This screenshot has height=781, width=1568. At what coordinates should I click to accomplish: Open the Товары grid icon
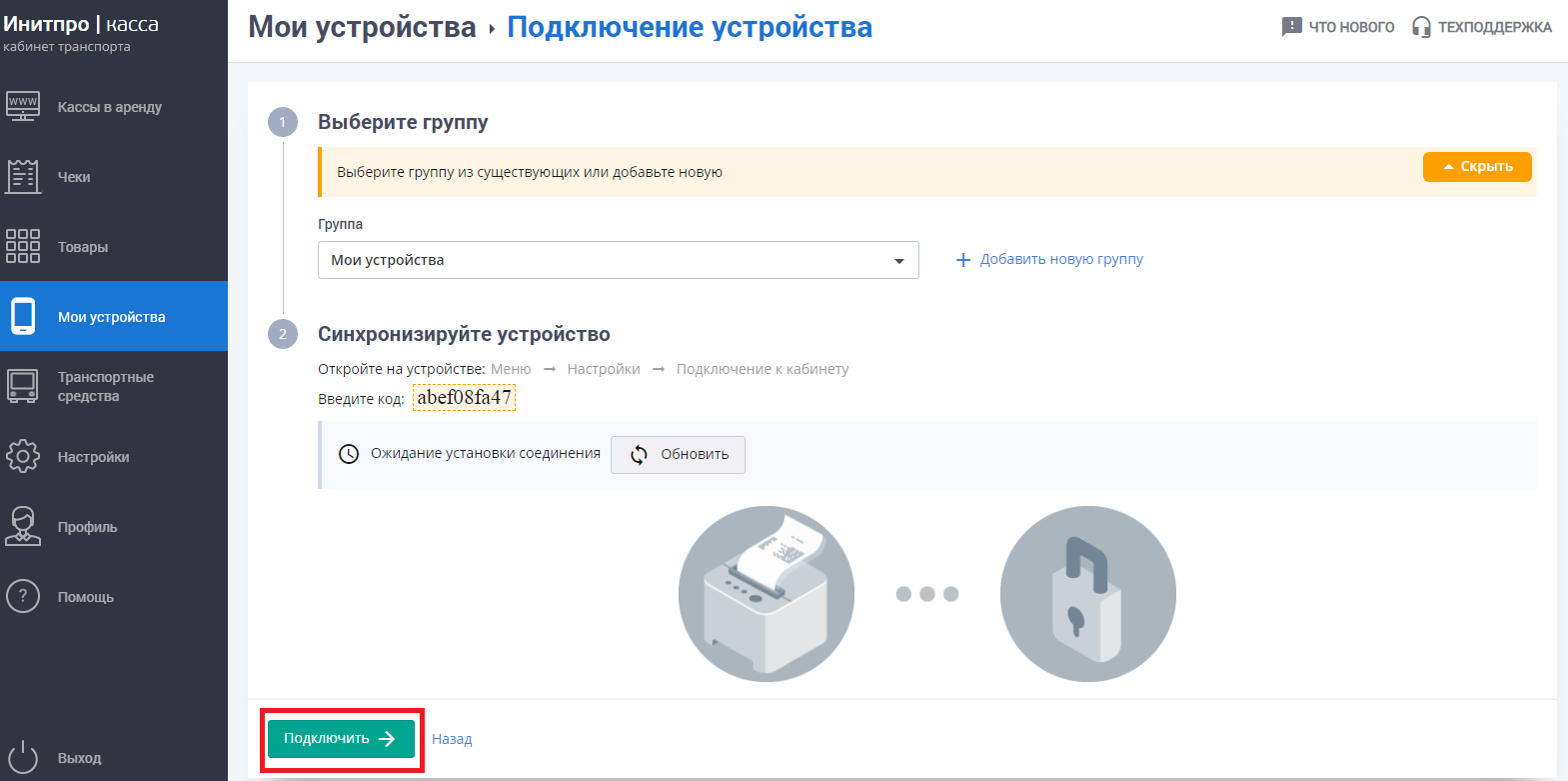point(23,246)
